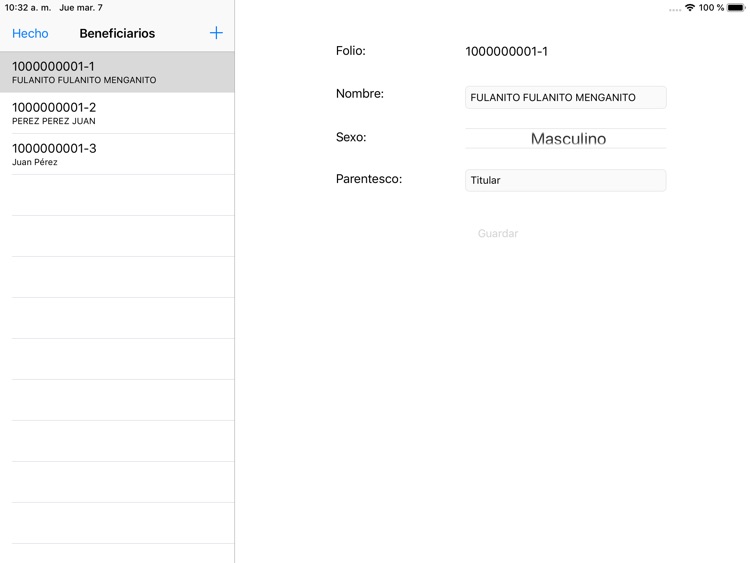Tap the Parentesco: label

(x=369, y=179)
